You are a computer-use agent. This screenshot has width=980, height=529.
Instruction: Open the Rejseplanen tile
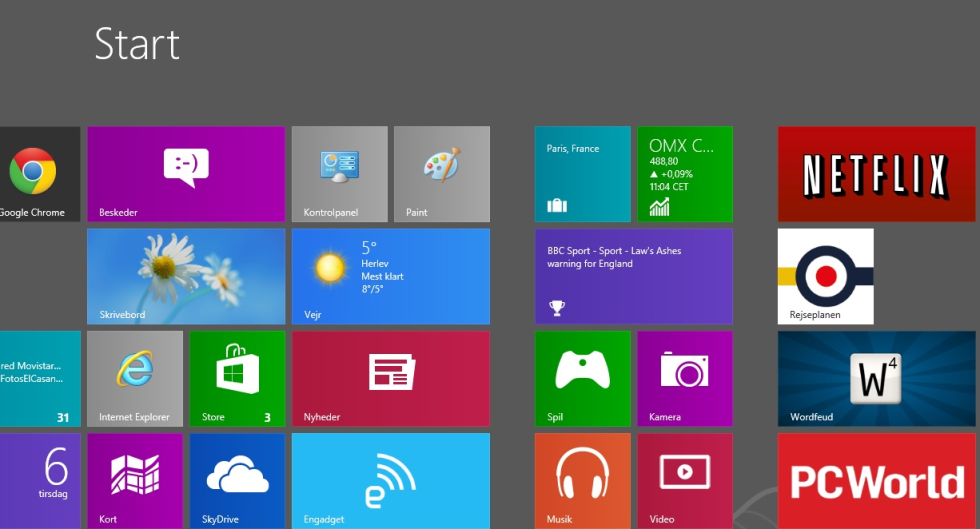[x=825, y=276]
